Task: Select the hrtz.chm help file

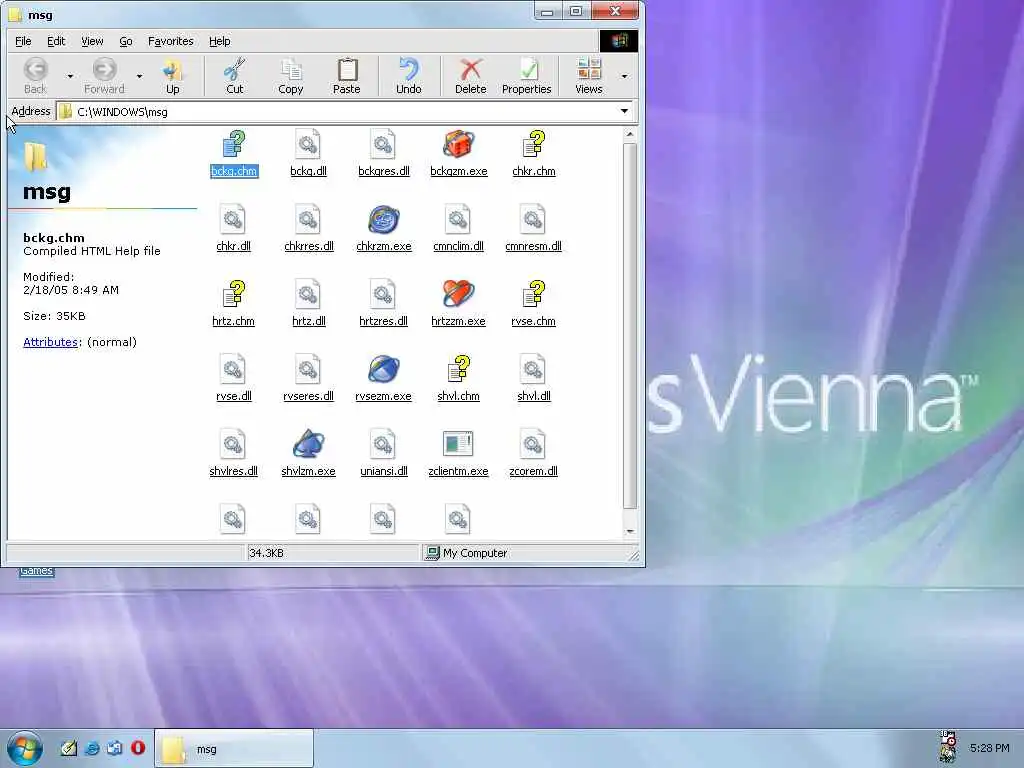Action: pyautogui.click(x=233, y=304)
